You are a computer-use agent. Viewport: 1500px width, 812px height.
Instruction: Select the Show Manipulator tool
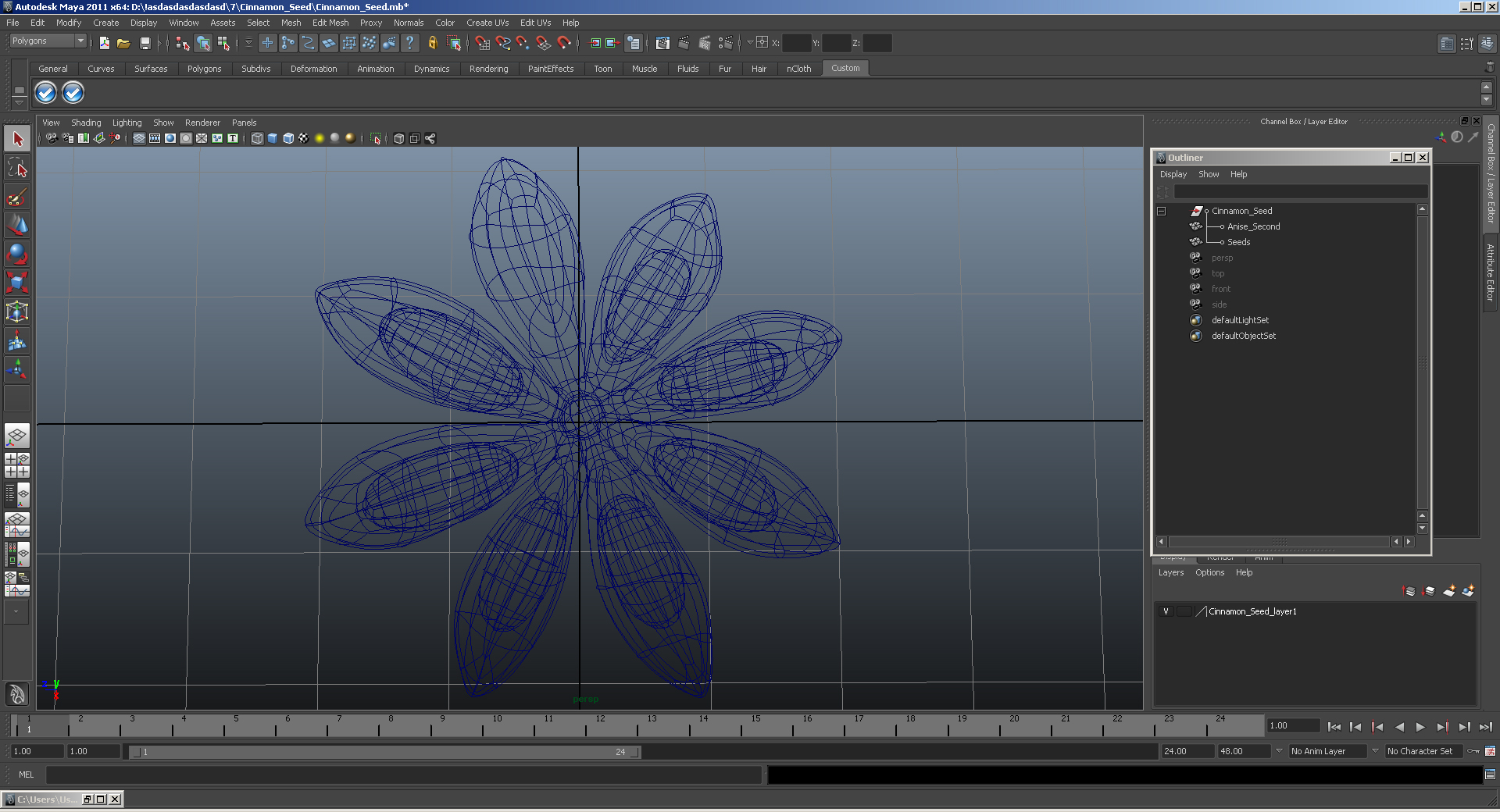click(x=17, y=369)
